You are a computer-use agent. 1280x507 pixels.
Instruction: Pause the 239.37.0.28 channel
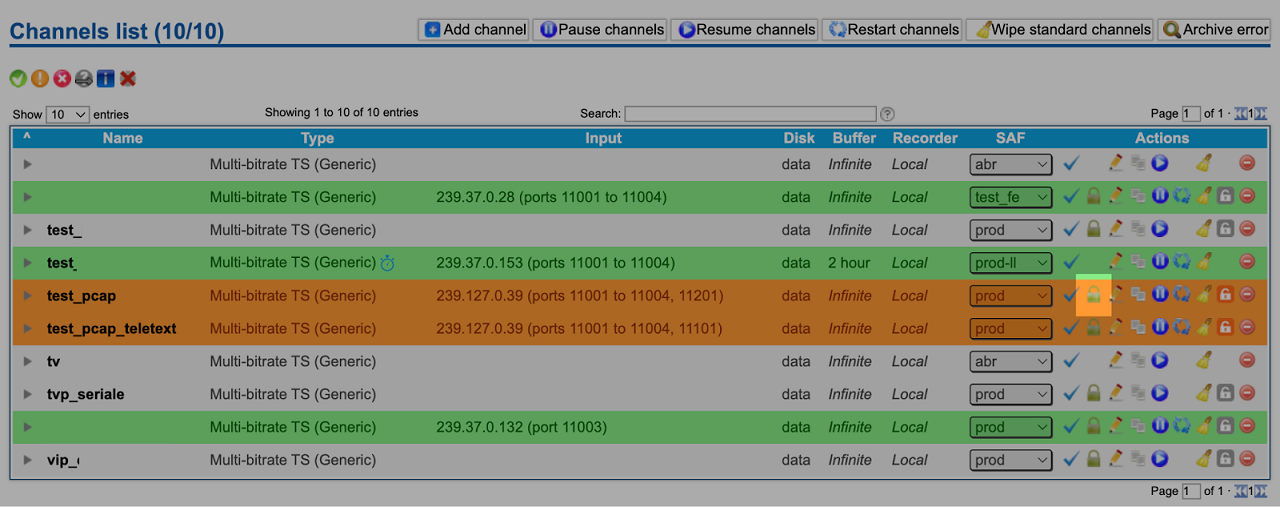pyautogui.click(x=1160, y=196)
